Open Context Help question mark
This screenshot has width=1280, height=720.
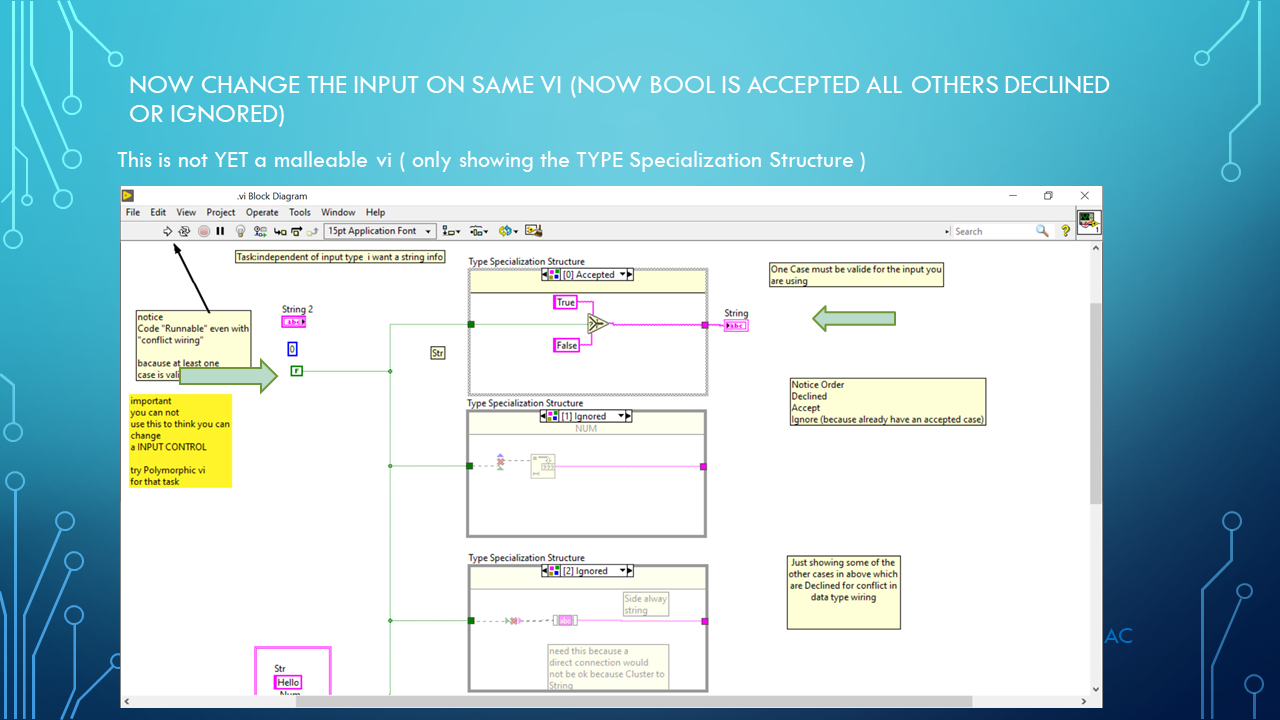coord(1066,231)
